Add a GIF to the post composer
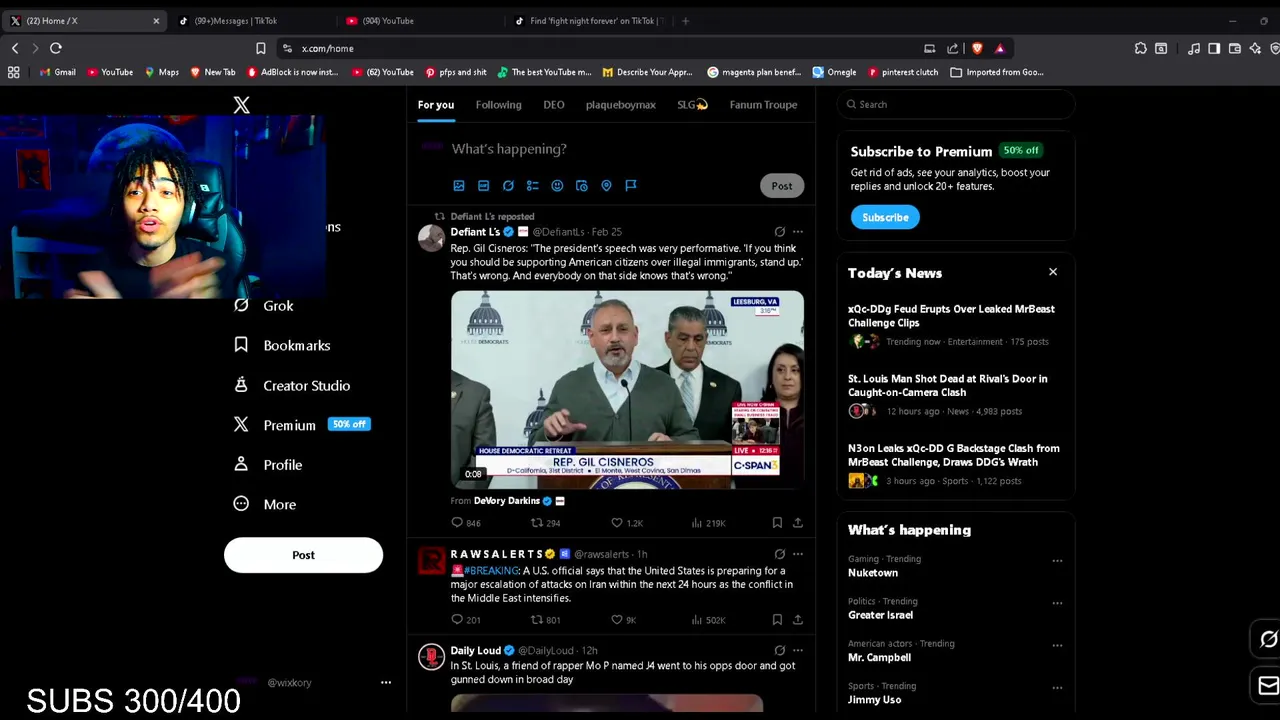The image size is (1280, 720). pos(483,185)
